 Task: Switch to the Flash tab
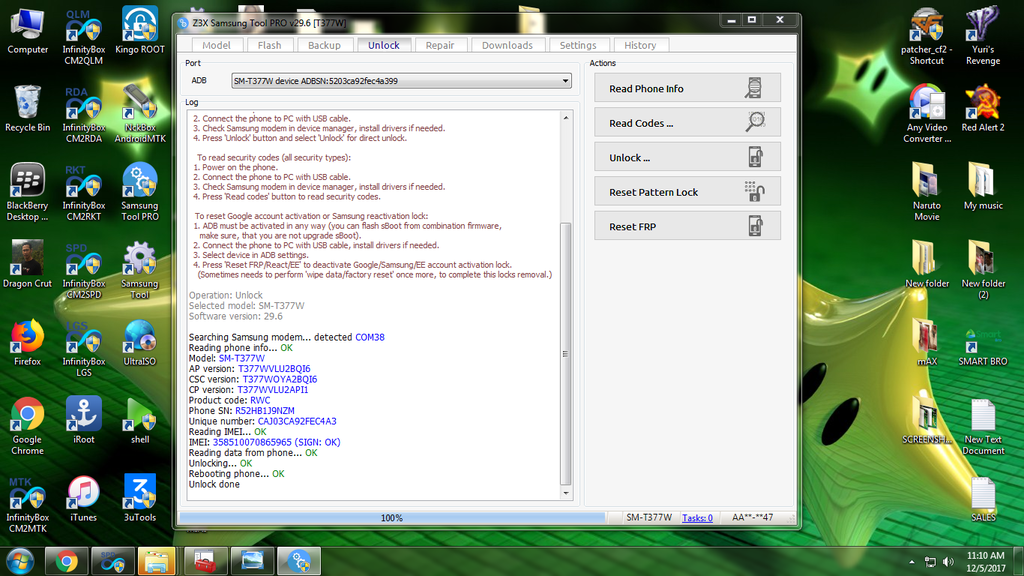(269, 45)
